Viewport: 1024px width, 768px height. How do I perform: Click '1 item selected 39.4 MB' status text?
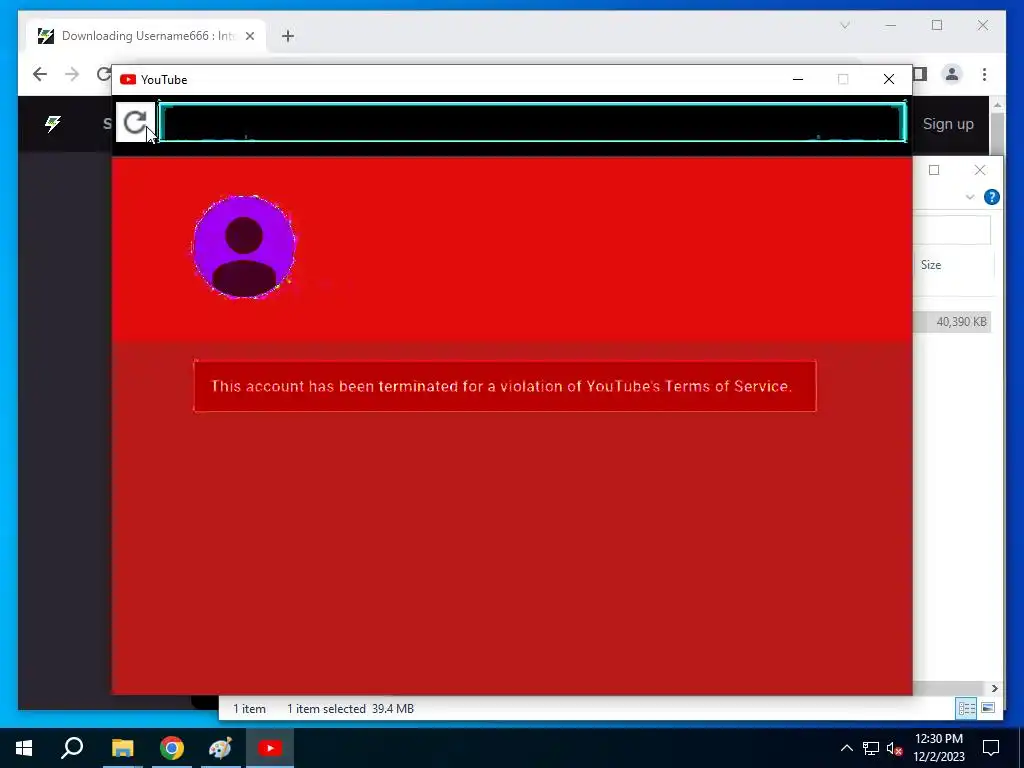pos(350,709)
